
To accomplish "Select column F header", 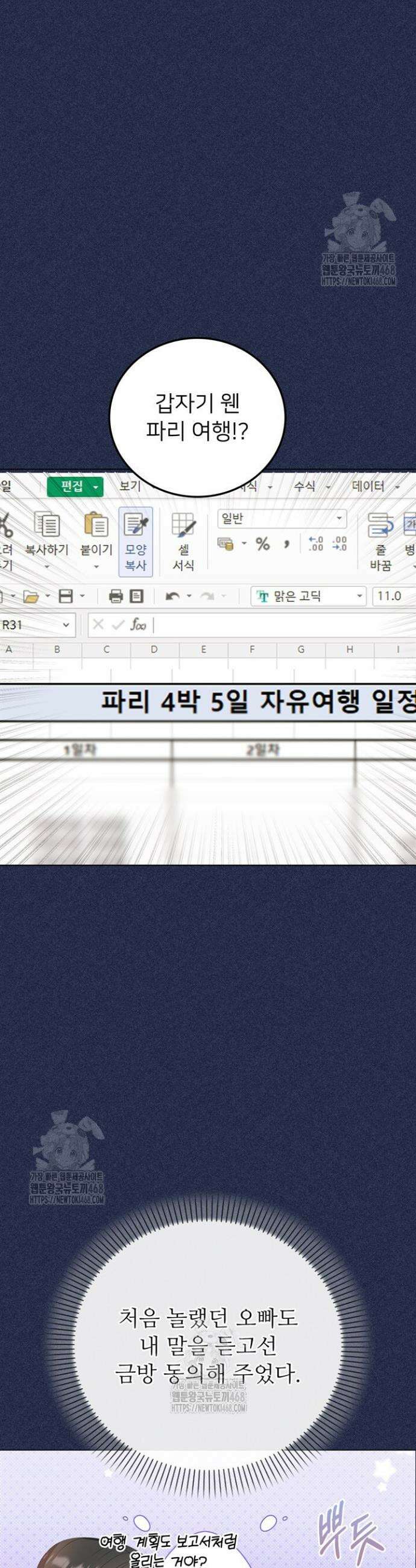I will click(x=252, y=650).
